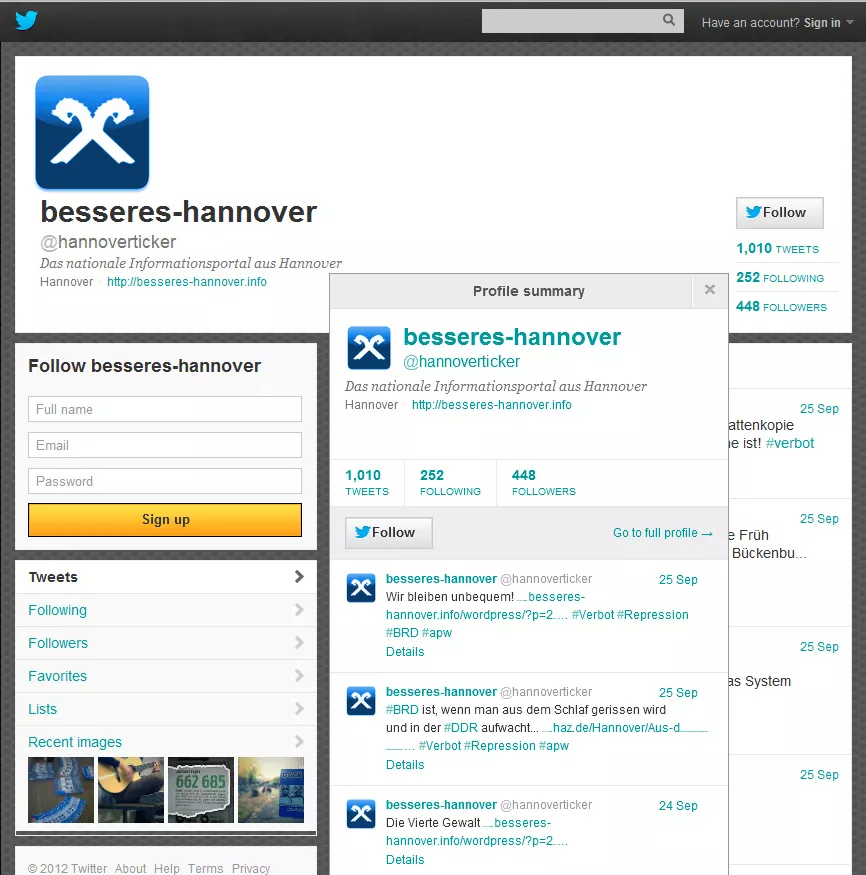866x875 pixels.
Task: Open the recent image showing 662 685
Action: pyautogui.click(x=201, y=790)
